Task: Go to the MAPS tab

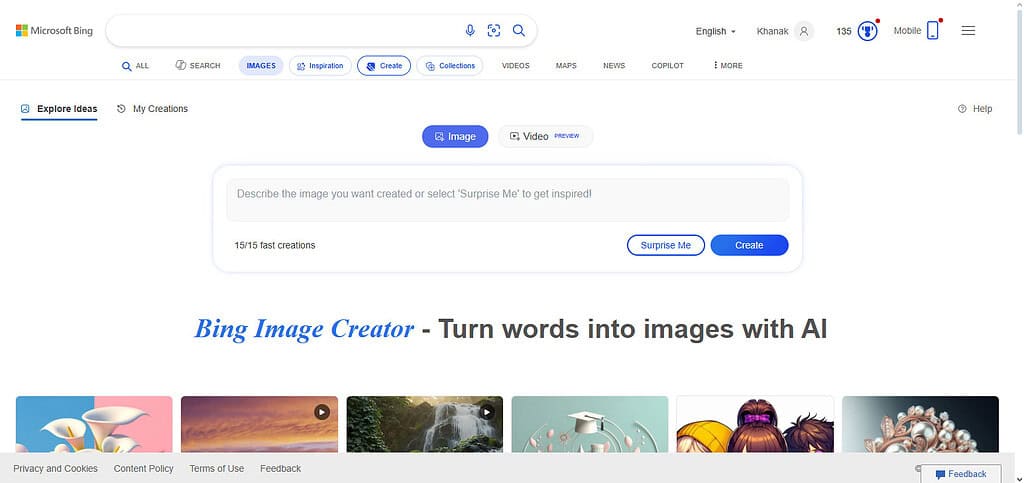Action: click(x=566, y=65)
